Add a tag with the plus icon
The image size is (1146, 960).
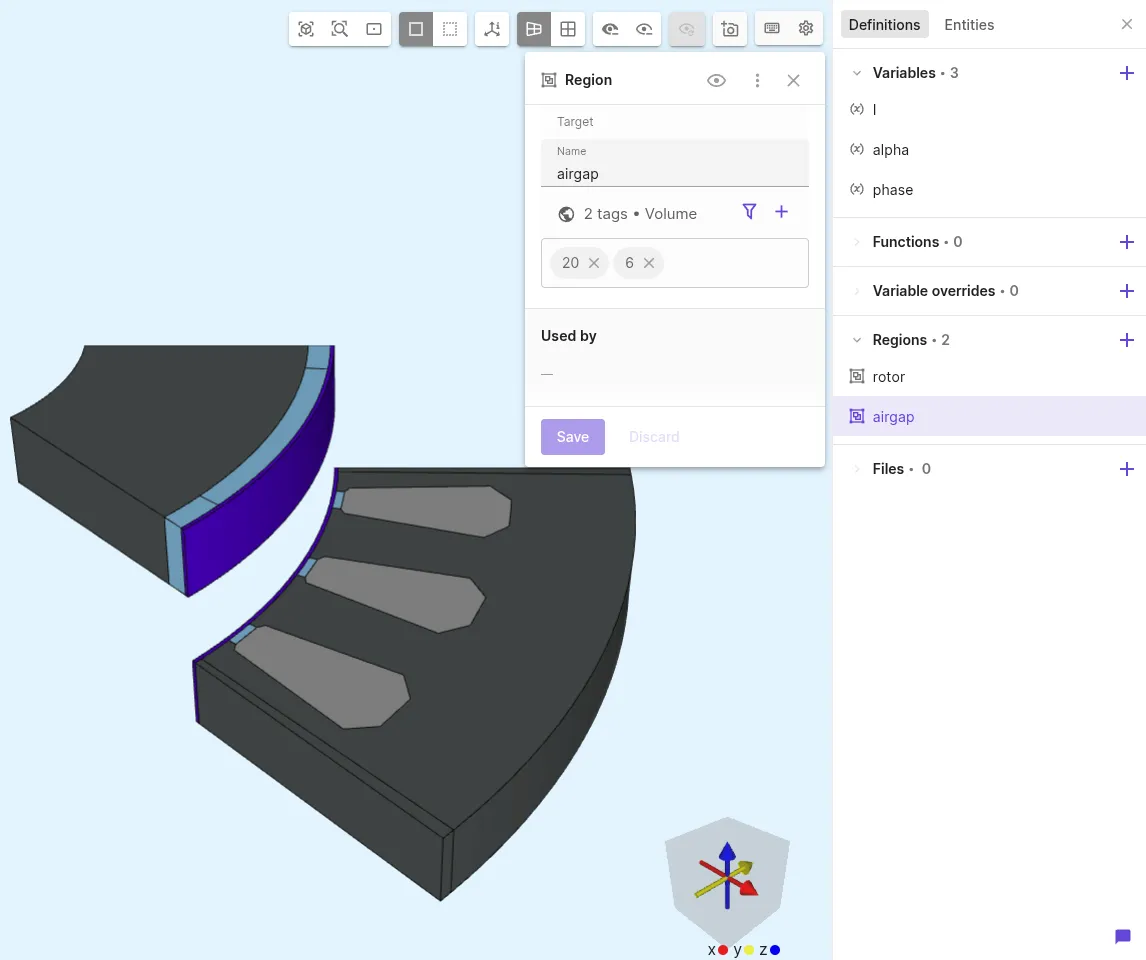pyautogui.click(x=781, y=212)
